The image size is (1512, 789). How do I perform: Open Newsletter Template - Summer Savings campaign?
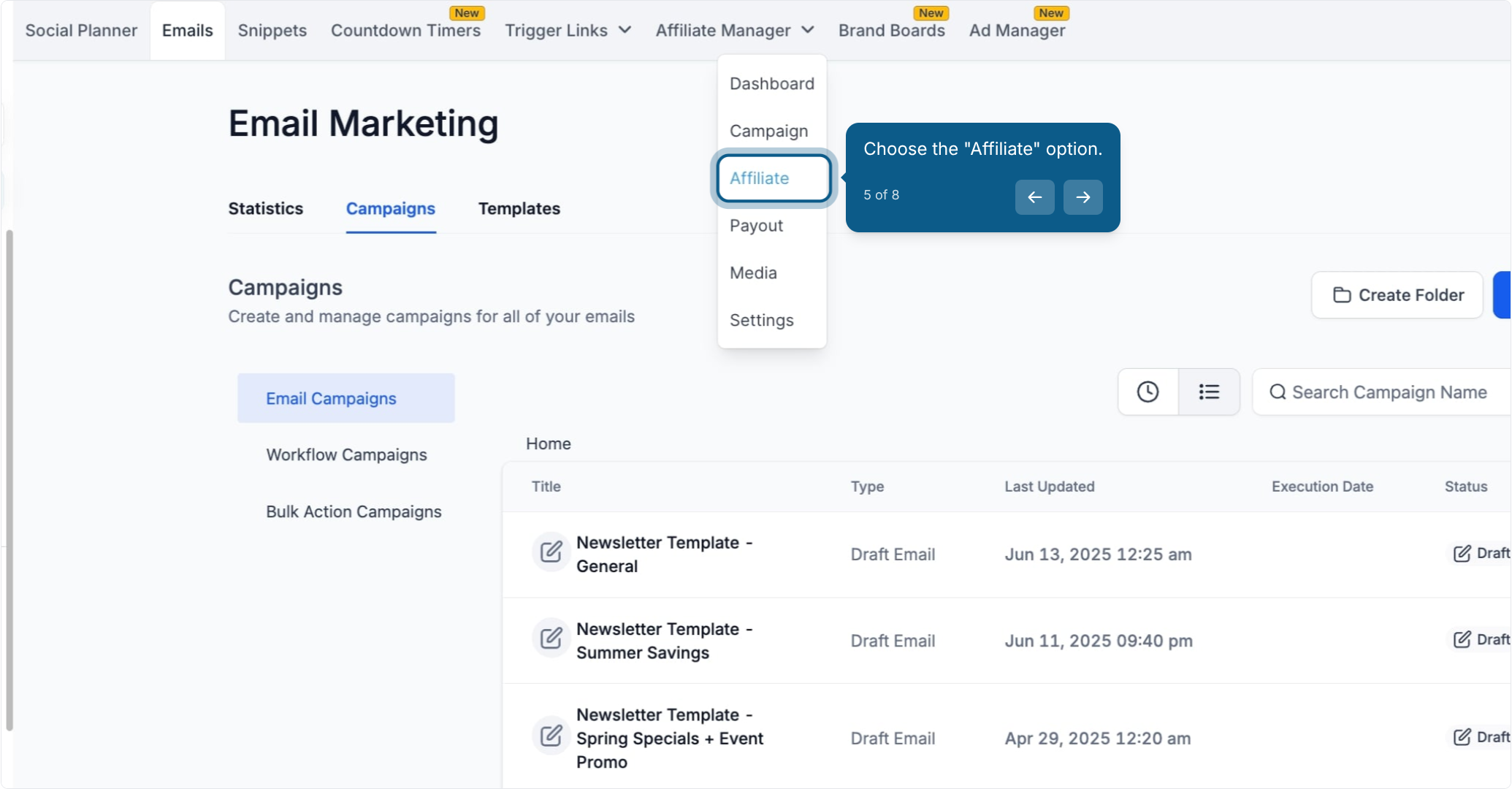pyautogui.click(x=664, y=641)
